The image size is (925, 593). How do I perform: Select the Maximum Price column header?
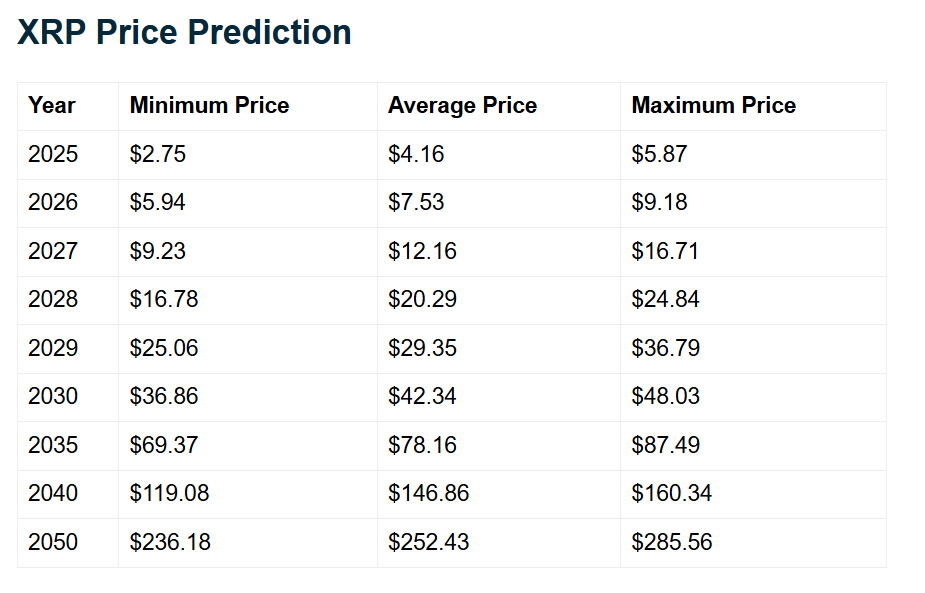(713, 106)
